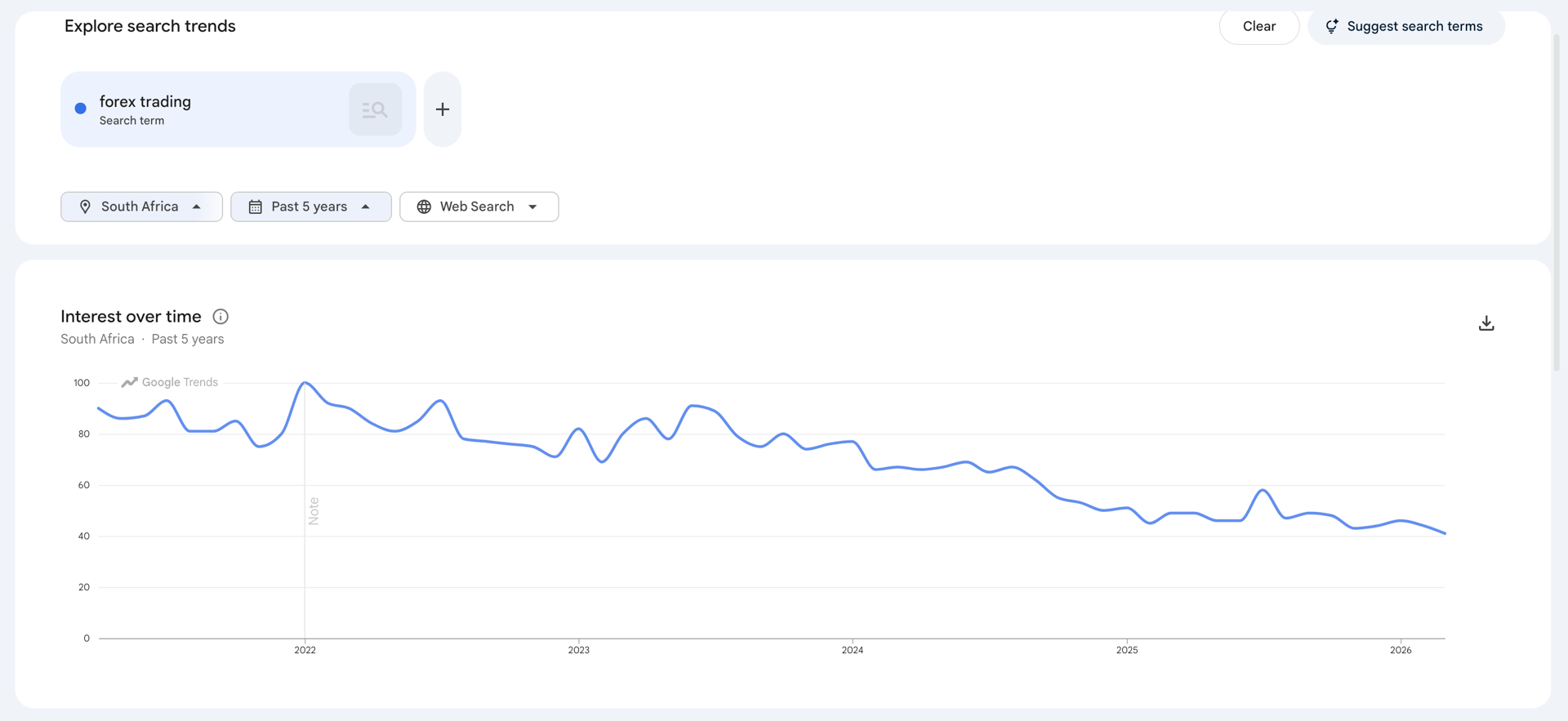Click the search term compare icon
The height and width of the screenshot is (721, 1568).
tap(375, 109)
